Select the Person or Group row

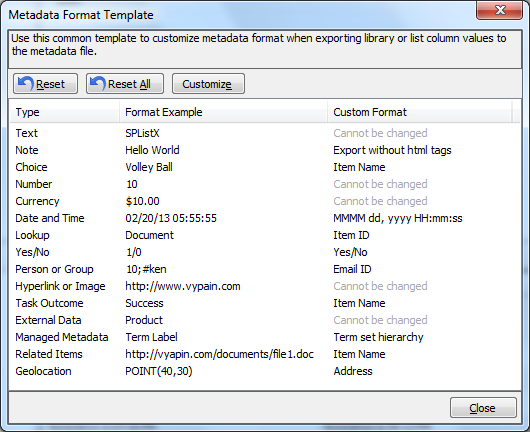tap(265, 269)
